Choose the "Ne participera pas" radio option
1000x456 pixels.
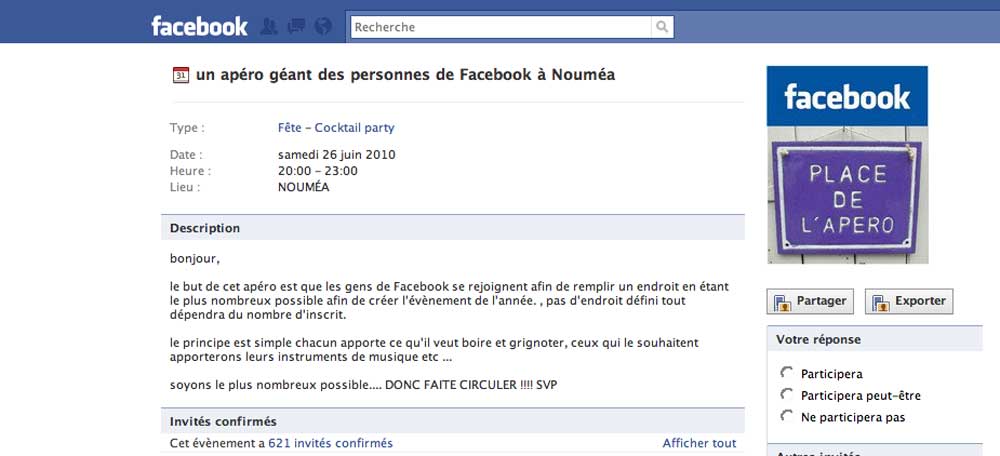tap(786, 416)
